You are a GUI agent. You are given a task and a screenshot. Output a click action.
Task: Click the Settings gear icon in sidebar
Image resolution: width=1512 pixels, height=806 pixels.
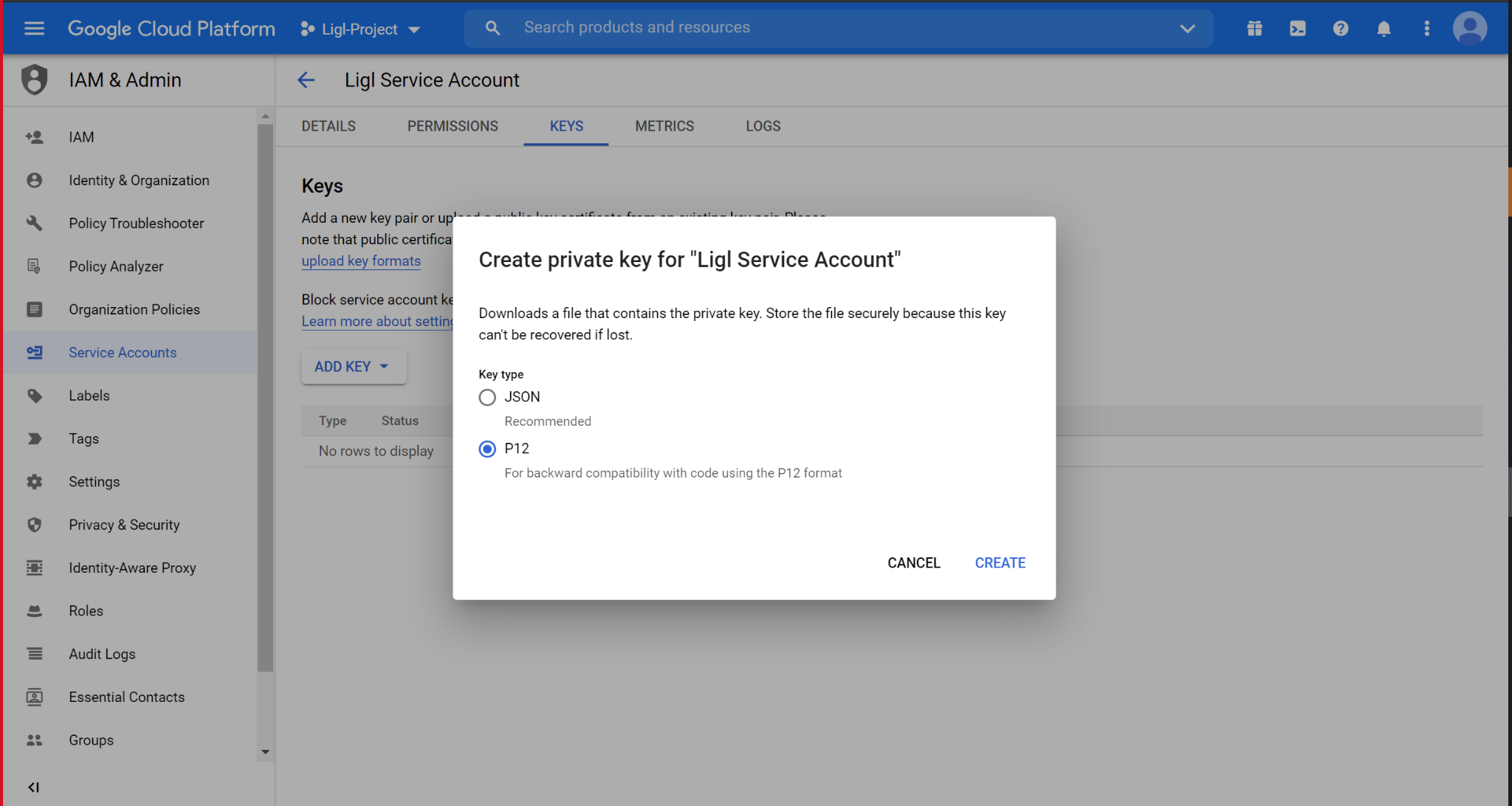[34, 482]
